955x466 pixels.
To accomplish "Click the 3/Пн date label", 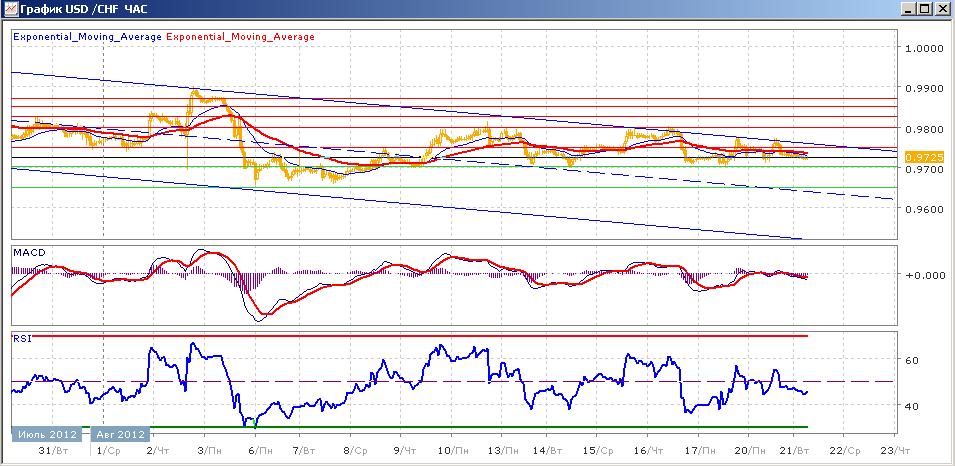I will 210,451.
